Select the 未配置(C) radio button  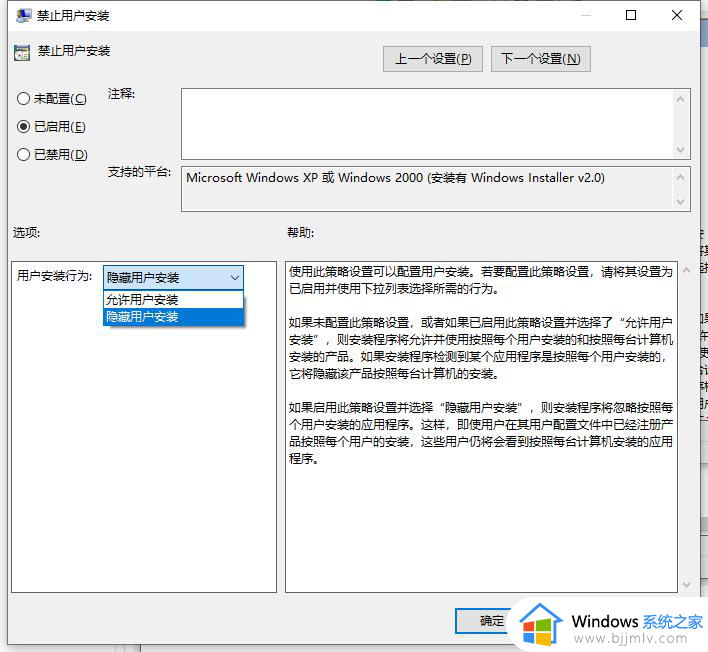(x=24, y=99)
